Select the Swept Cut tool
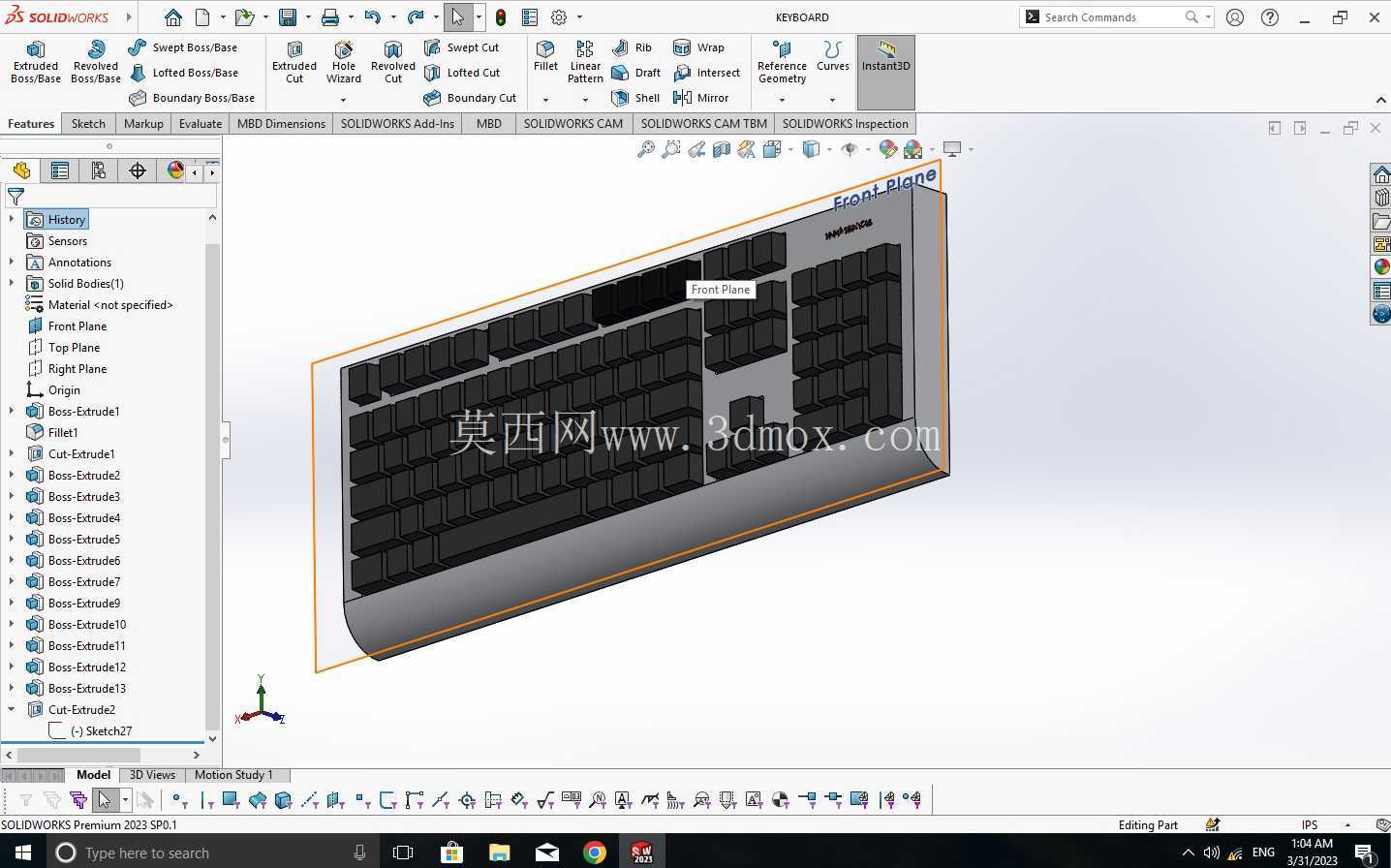1391x868 pixels. 462,47
